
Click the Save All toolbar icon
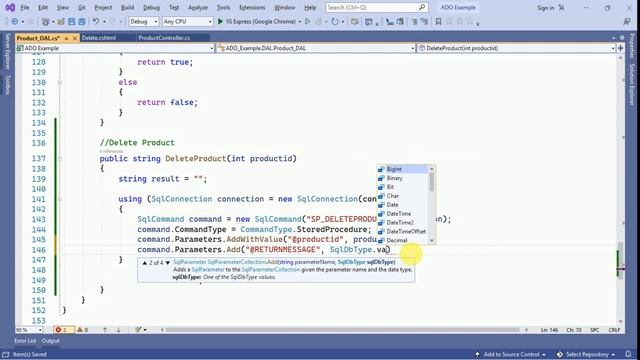(x=82, y=22)
